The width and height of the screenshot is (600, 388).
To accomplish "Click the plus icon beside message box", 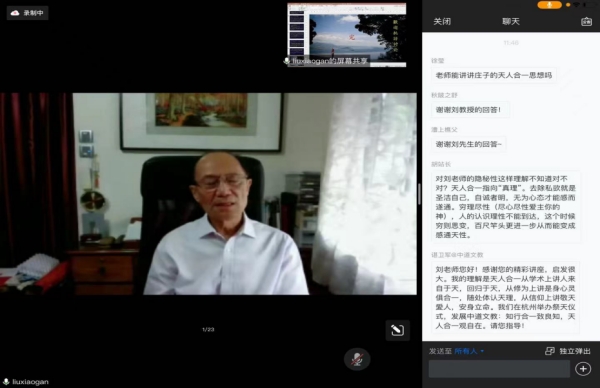I will (x=583, y=369).
